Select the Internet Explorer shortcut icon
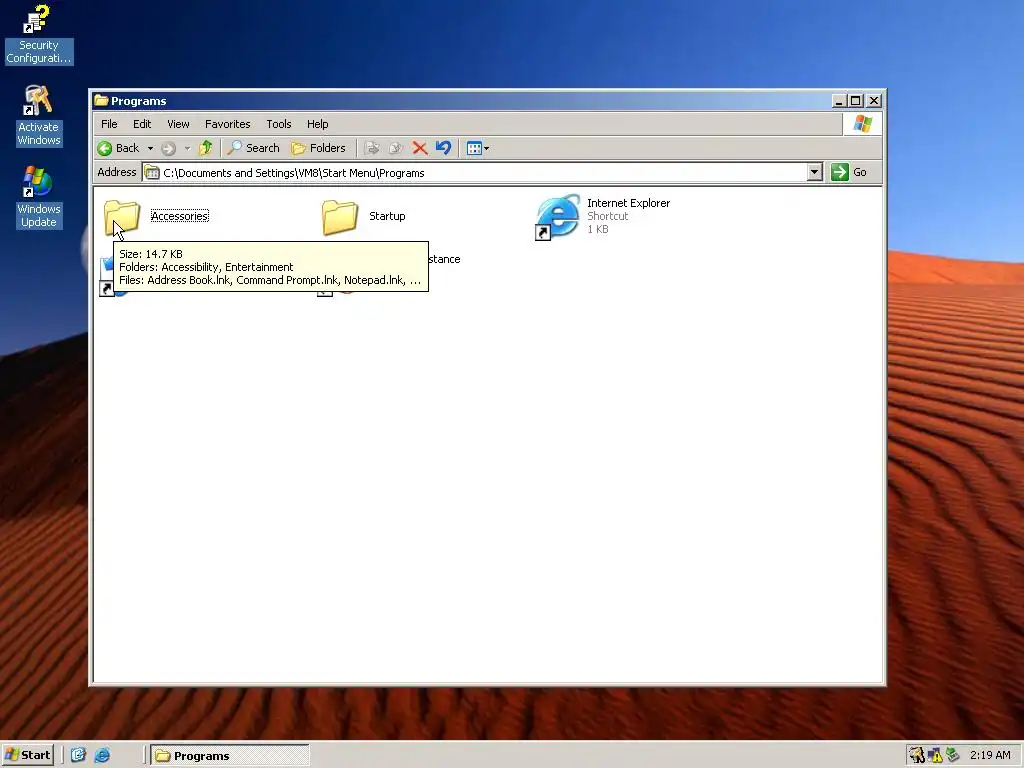 (x=557, y=217)
